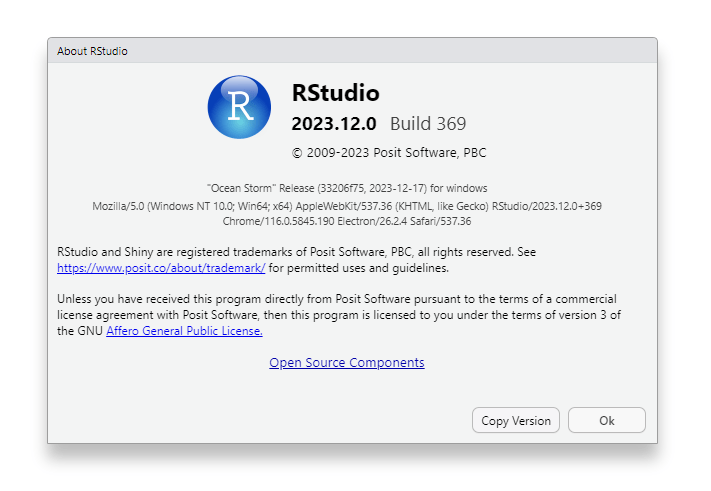This screenshot has width=711, height=491.
Task: Click the "Ocean Storm" Release line
Action: click(x=347, y=188)
